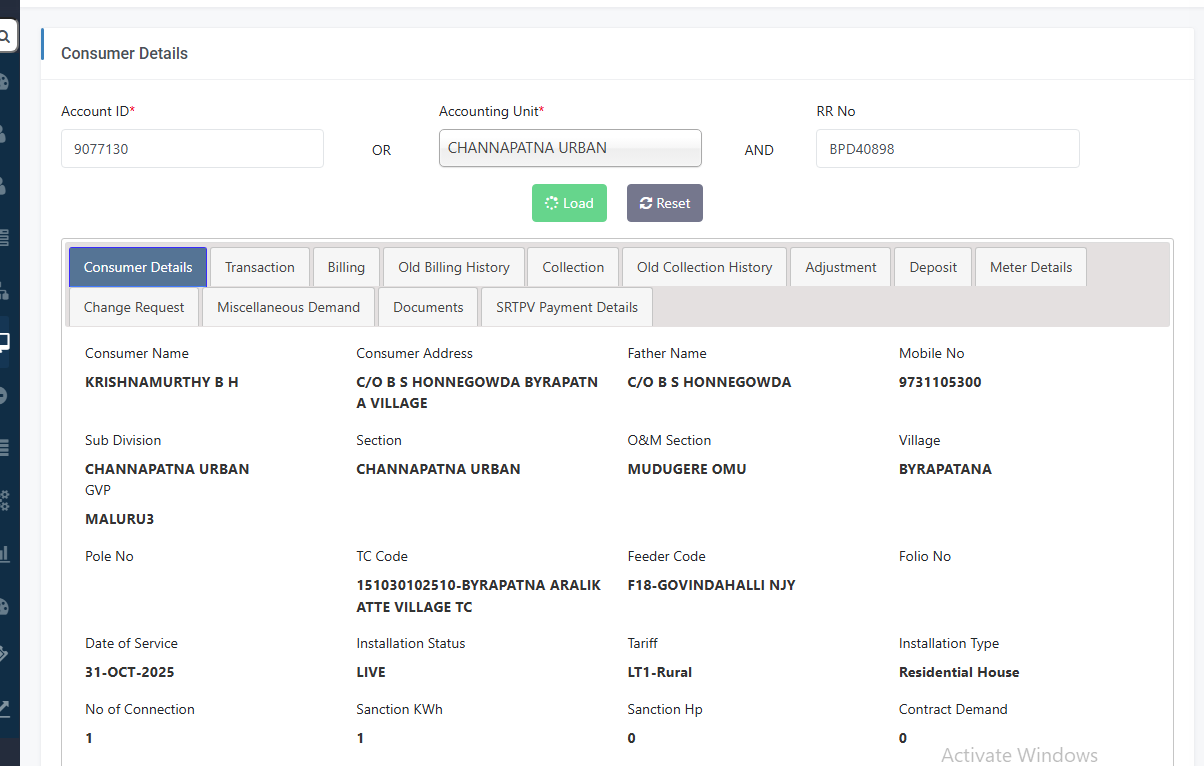Click the GVP value MALURU3
The height and width of the screenshot is (766, 1204).
120,519
